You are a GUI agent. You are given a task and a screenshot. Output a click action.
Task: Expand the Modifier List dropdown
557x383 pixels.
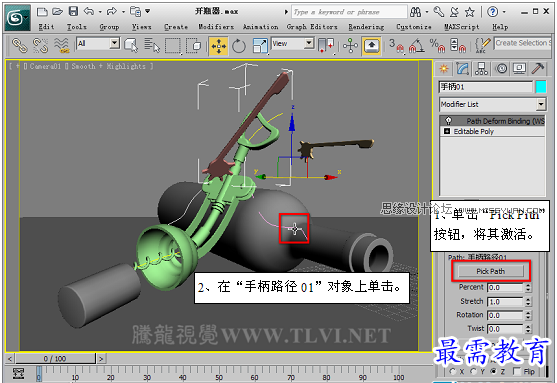tap(492, 104)
